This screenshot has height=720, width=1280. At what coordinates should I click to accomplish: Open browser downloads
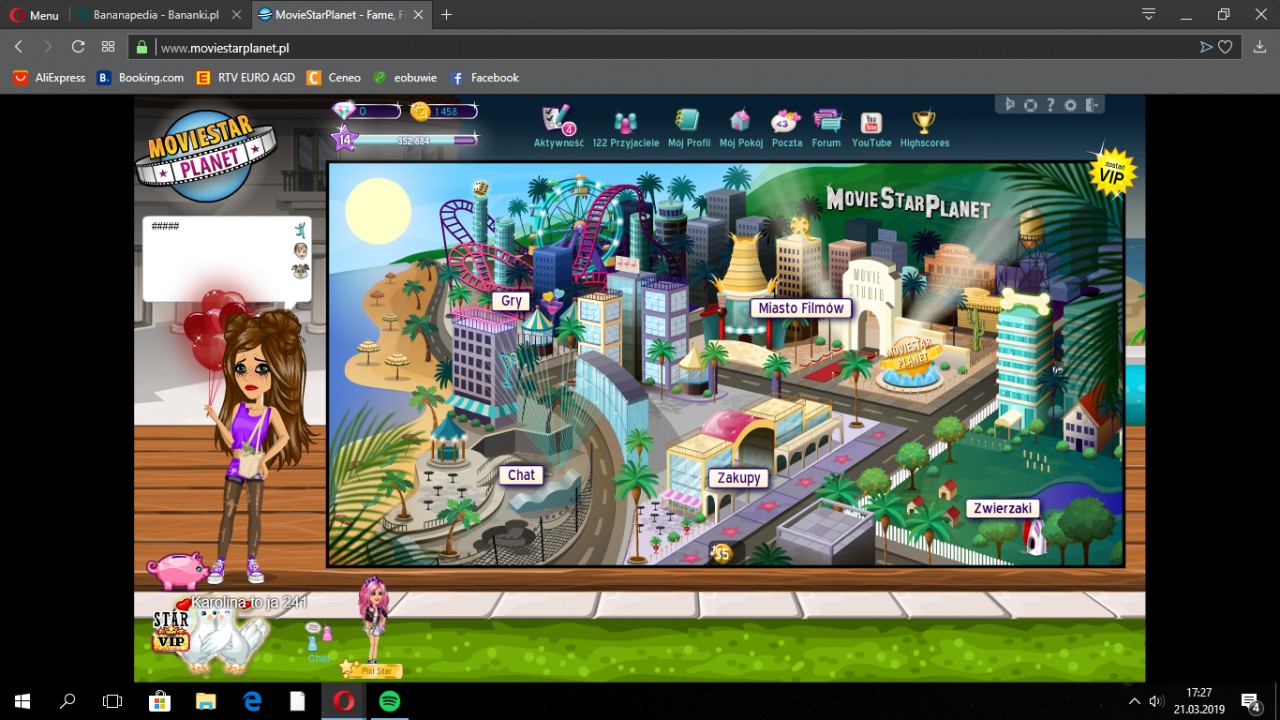1258,47
